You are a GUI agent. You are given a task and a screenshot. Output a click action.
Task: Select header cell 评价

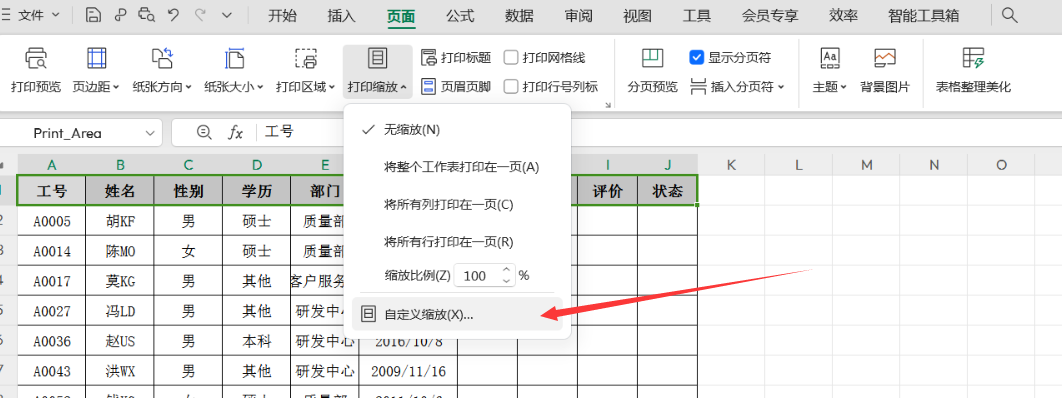(x=608, y=191)
